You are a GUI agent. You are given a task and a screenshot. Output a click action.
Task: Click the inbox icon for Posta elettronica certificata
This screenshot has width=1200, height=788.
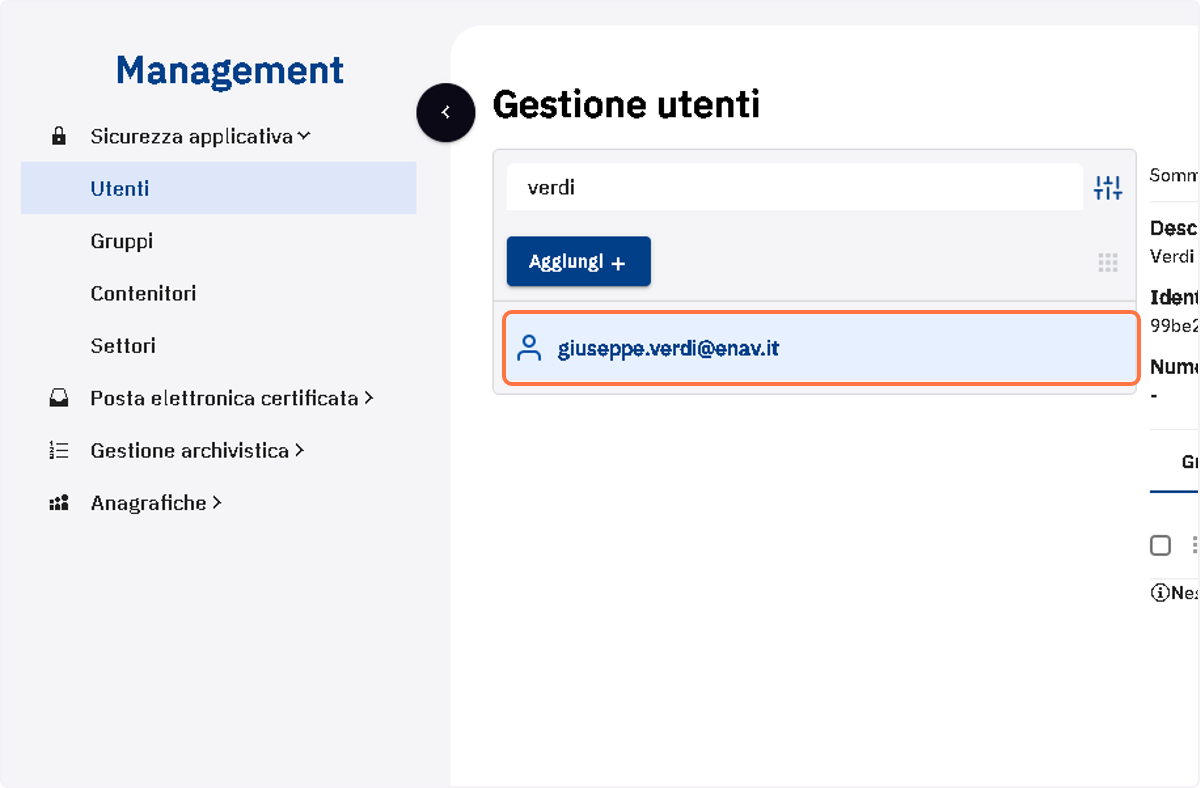(59, 398)
